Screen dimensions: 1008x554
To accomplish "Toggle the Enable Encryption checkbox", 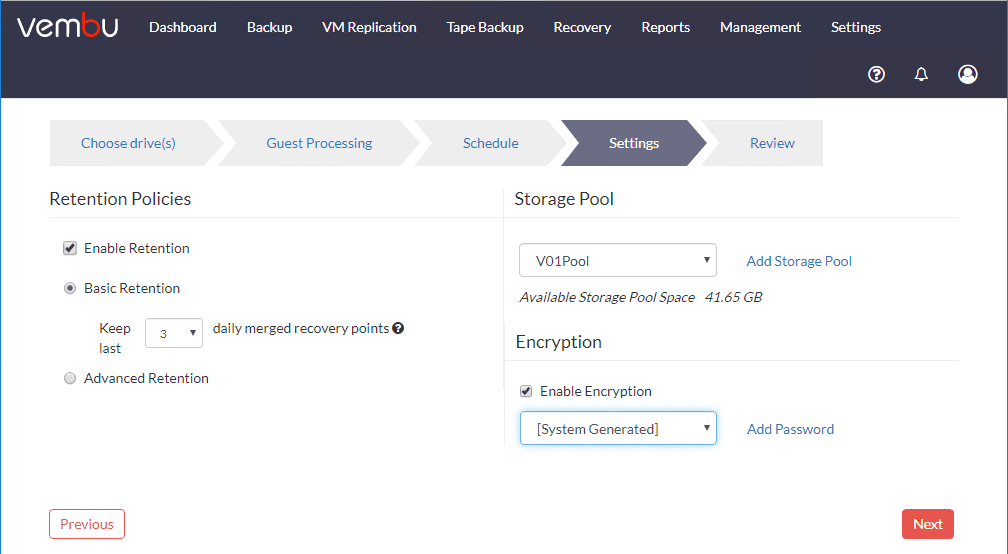I will [526, 391].
